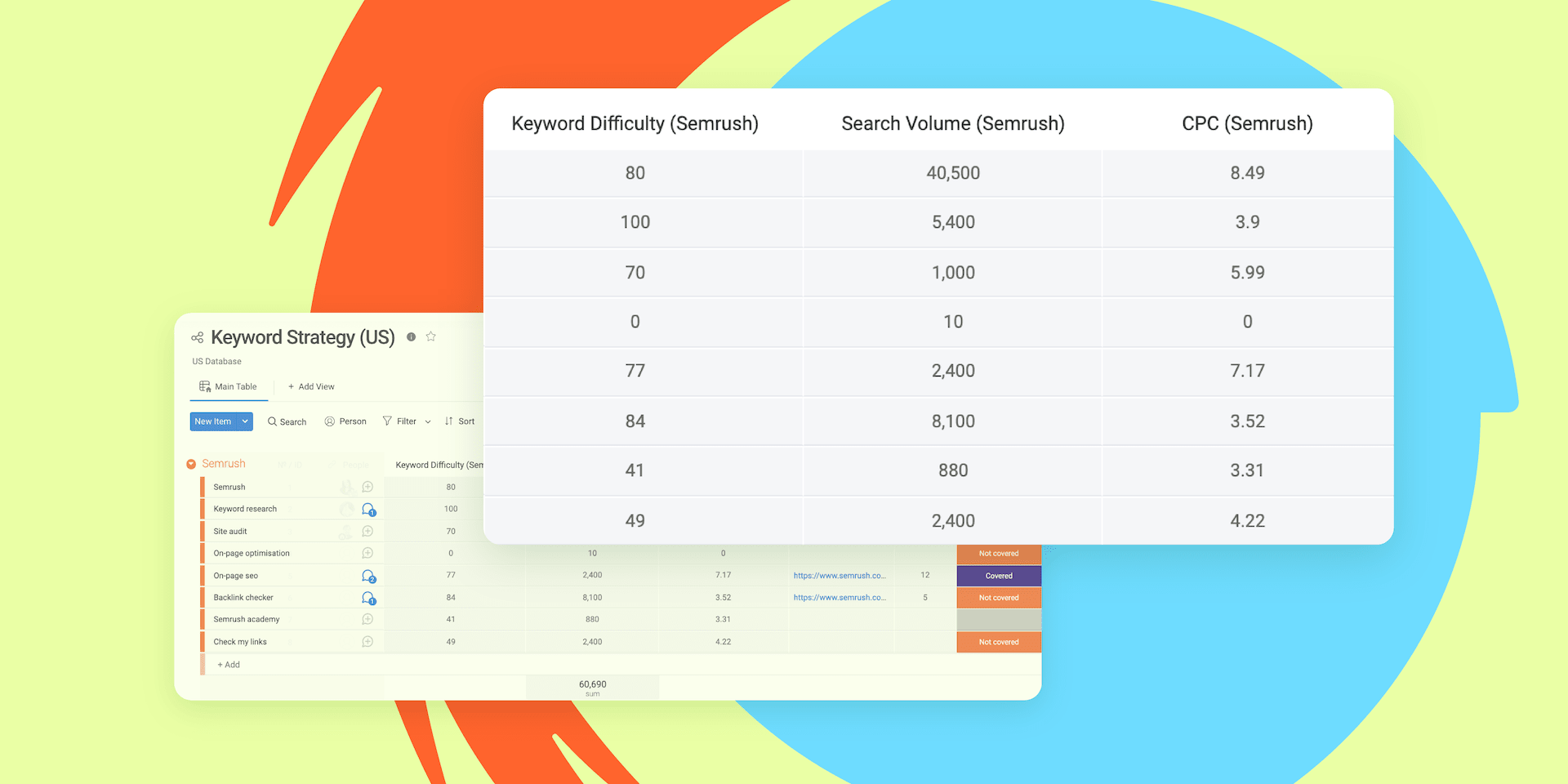Viewport: 1568px width, 784px height.
Task: Click person avatar in Semrush row
Action: pyautogui.click(x=346, y=487)
